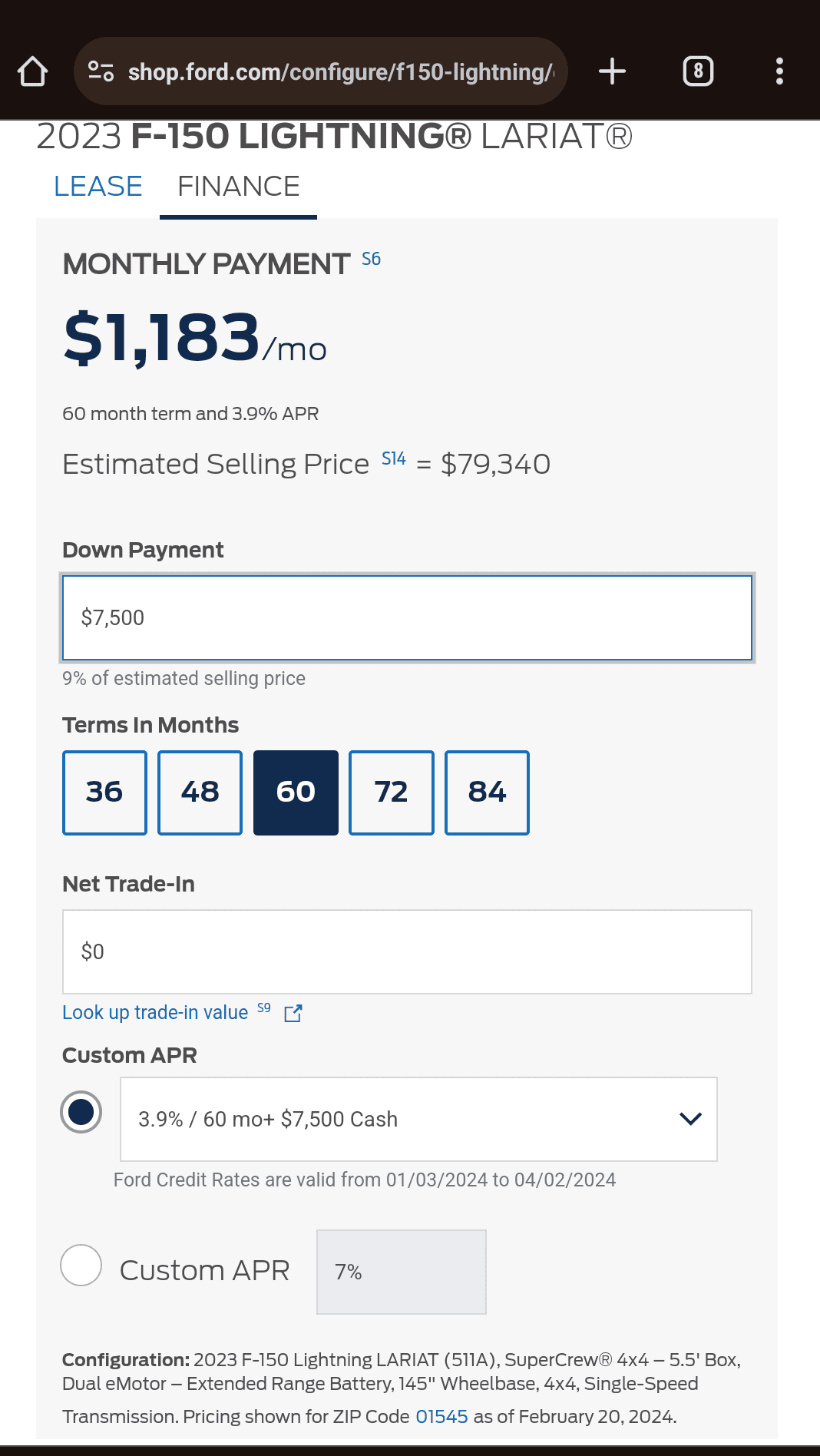Image resolution: width=820 pixels, height=1456 pixels.
Task: Edit the $7,500 Down Payment field
Action: [406, 617]
